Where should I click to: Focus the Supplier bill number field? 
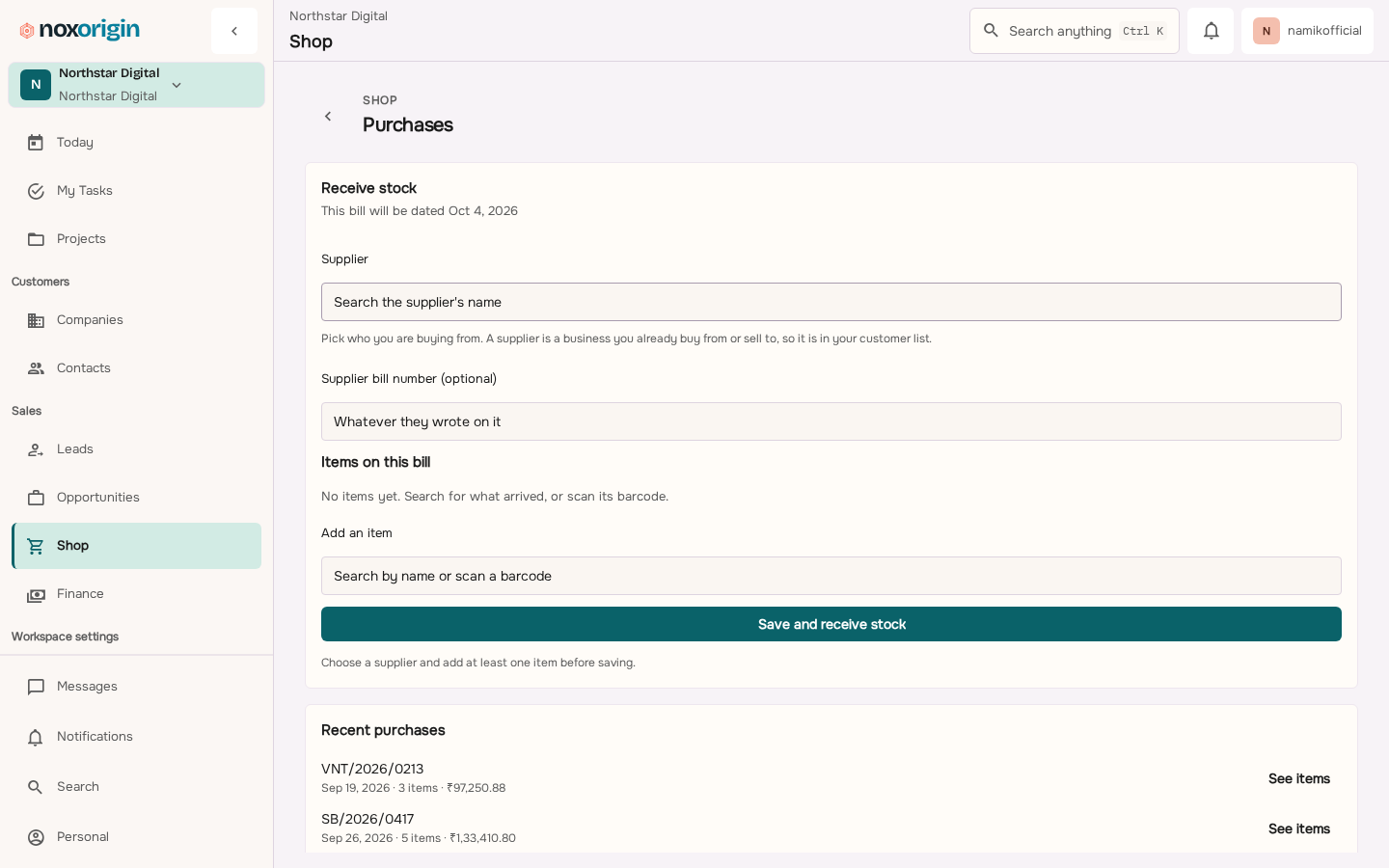831,421
